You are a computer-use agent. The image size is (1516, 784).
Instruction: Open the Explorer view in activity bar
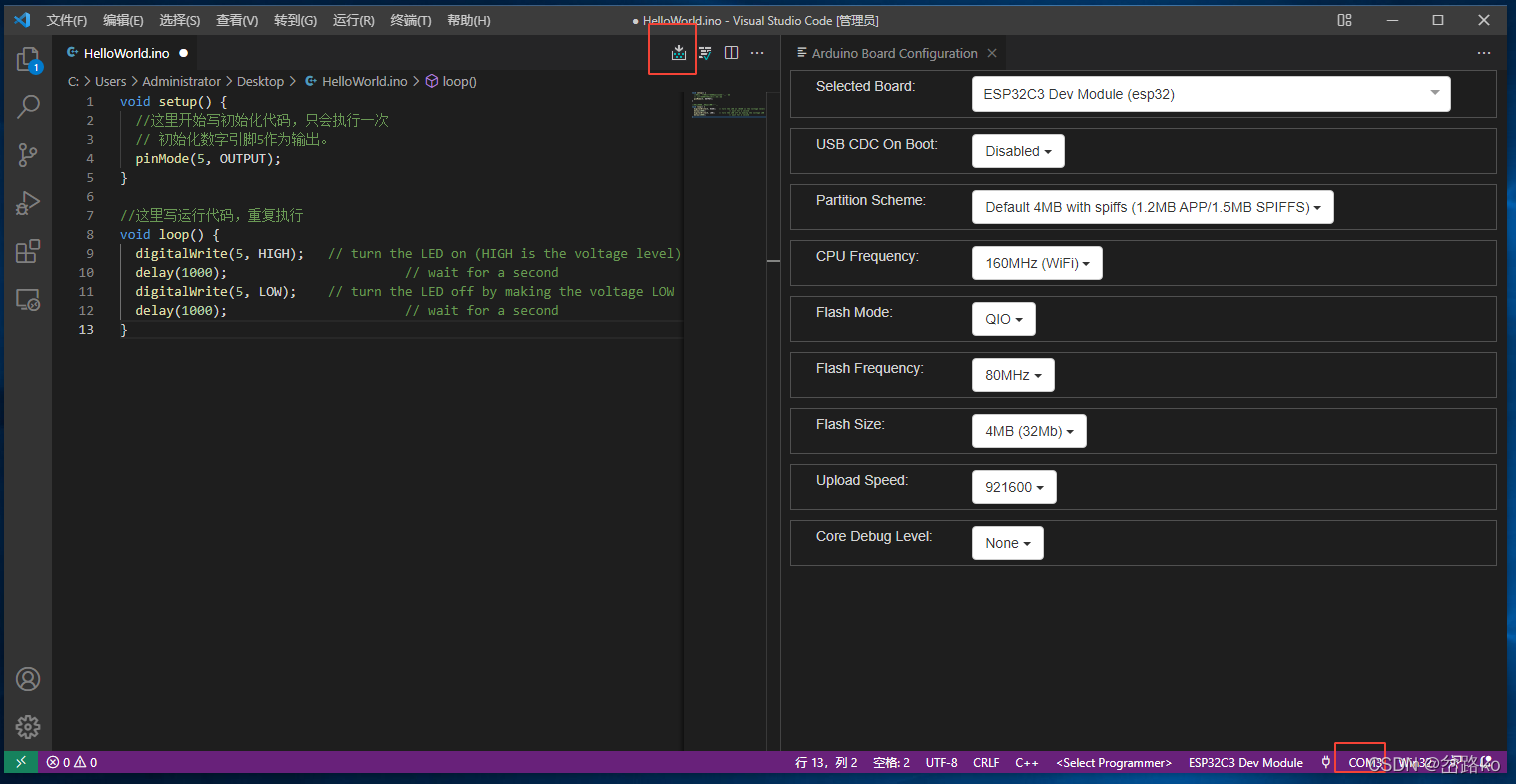[28, 60]
